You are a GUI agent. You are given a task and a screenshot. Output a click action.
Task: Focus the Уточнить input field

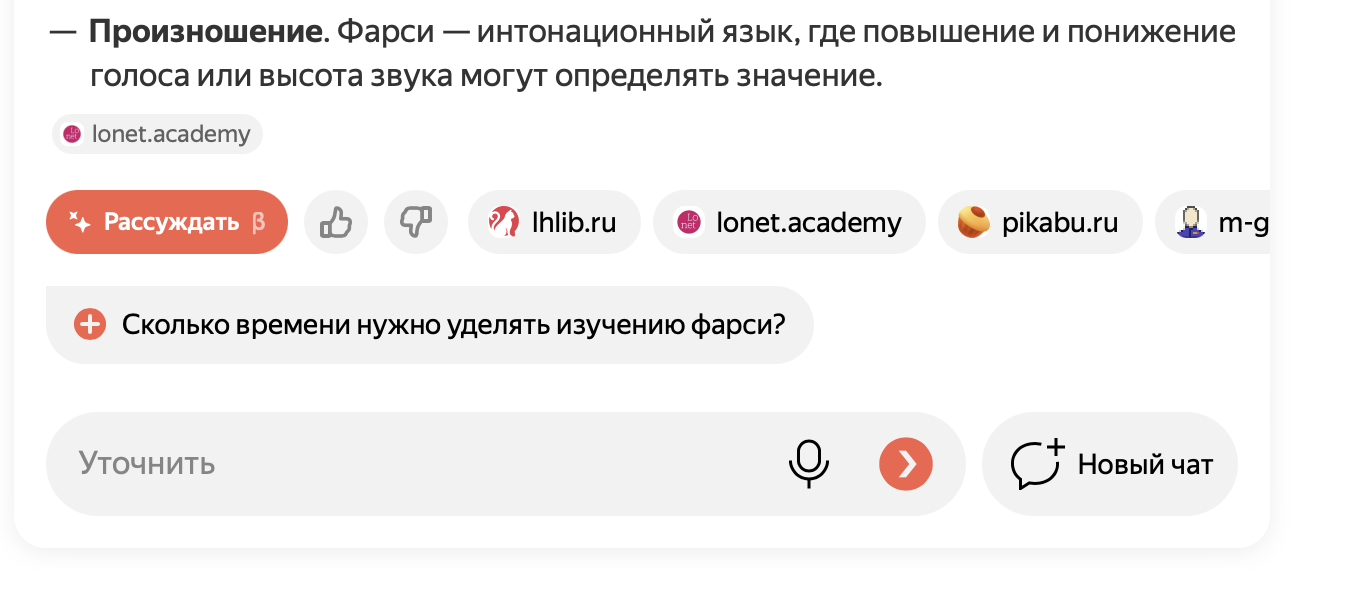pyautogui.click(x=400, y=464)
